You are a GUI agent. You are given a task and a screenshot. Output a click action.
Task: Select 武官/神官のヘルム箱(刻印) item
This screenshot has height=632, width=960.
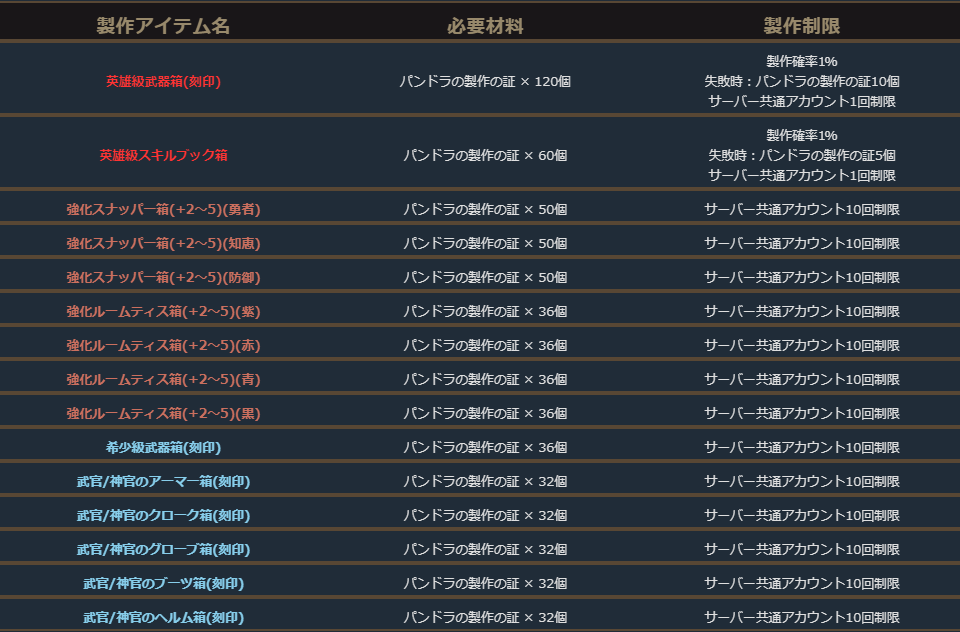coord(163,617)
